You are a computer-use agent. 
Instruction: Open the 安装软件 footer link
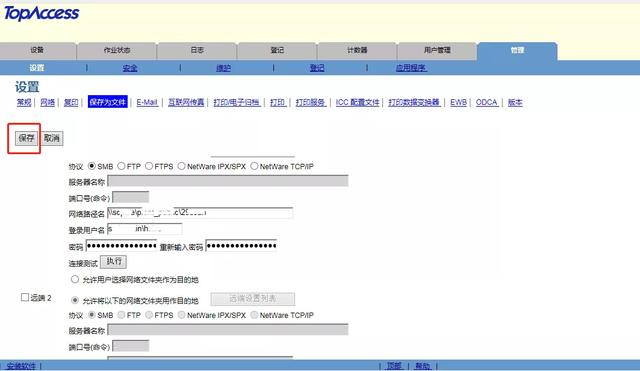point(21,366)
